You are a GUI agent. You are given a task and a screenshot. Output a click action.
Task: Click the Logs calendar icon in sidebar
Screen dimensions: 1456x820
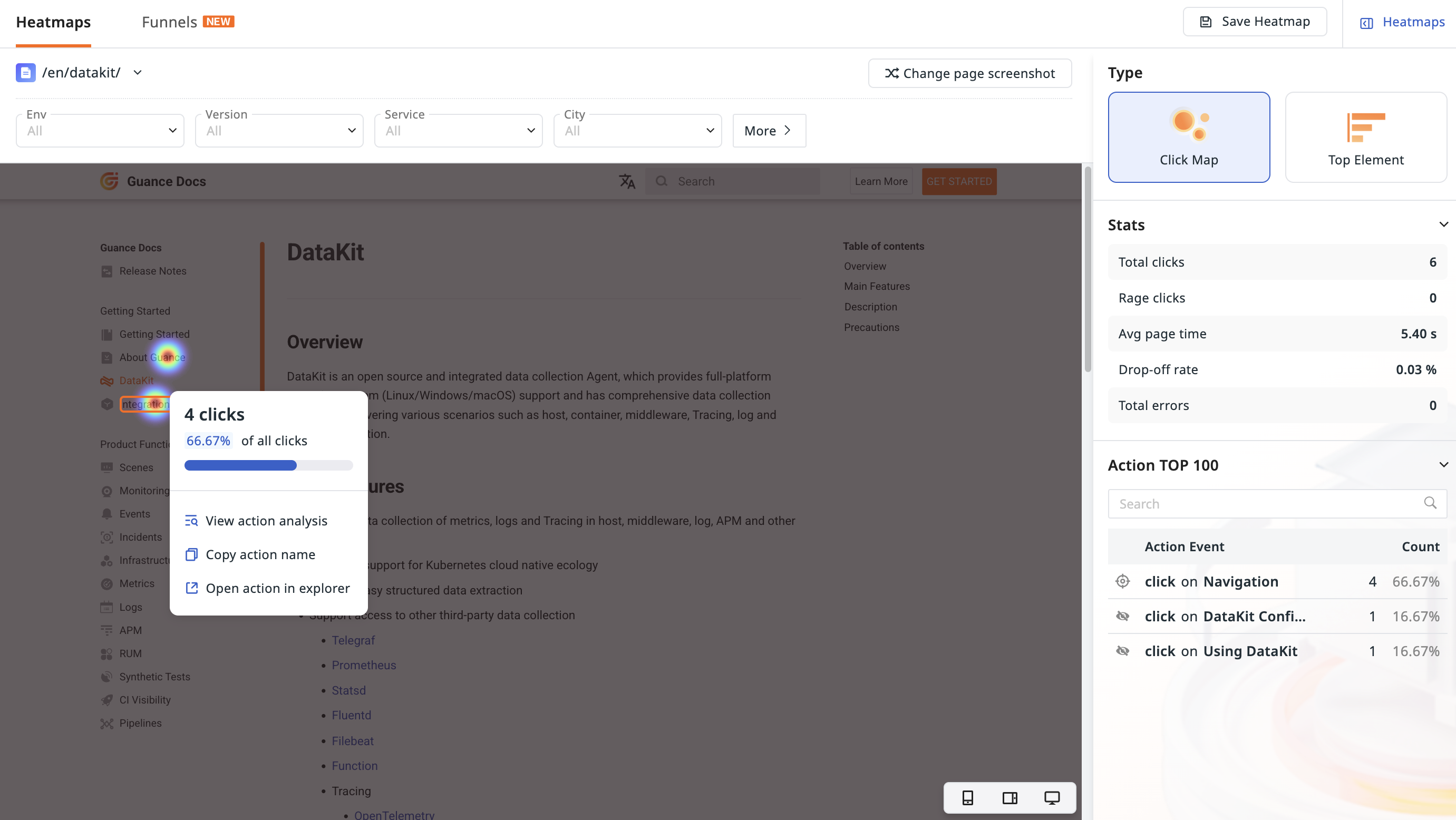tap(107, 607)
